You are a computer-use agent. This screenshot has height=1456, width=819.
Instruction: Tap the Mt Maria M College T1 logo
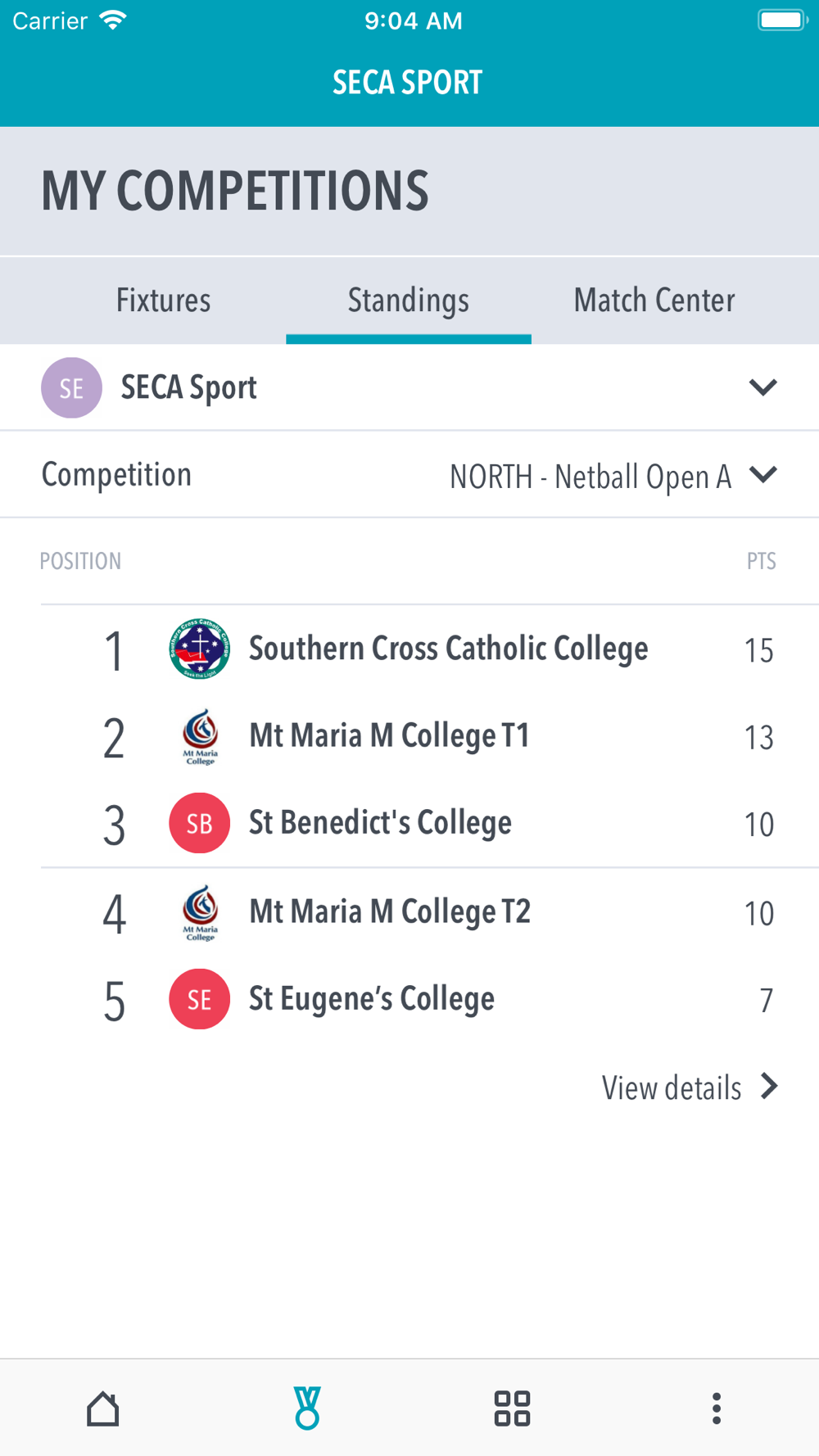pos(200,736)
